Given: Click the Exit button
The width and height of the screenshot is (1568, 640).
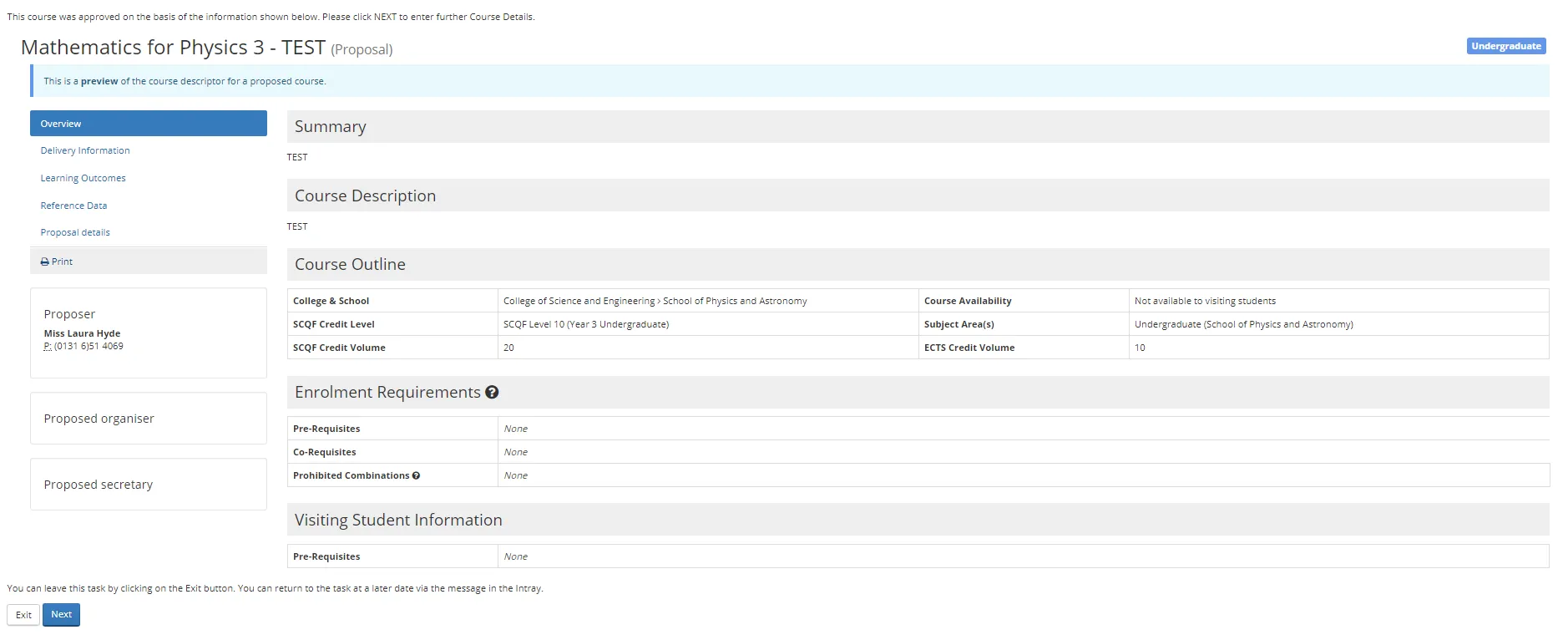Looking at the screenshot, I should coord(23,615).
